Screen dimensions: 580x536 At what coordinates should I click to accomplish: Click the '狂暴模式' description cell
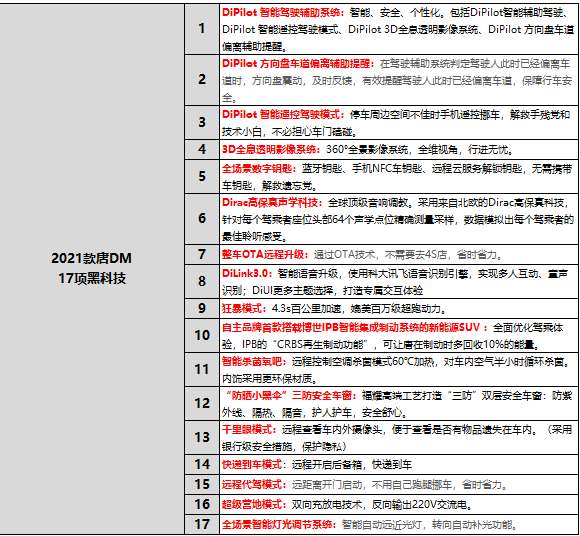399,308
